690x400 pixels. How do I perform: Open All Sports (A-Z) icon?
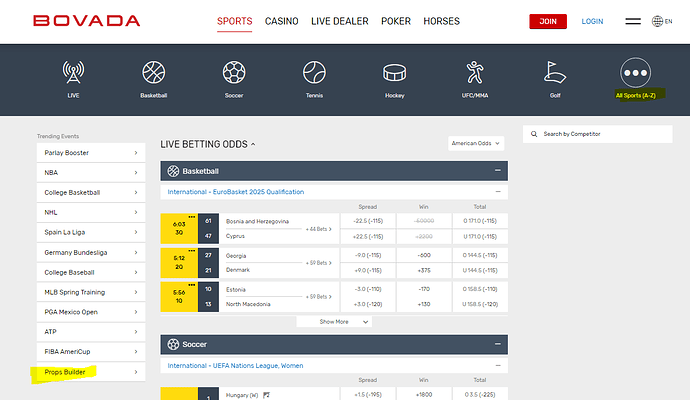[x=635, y=73]
